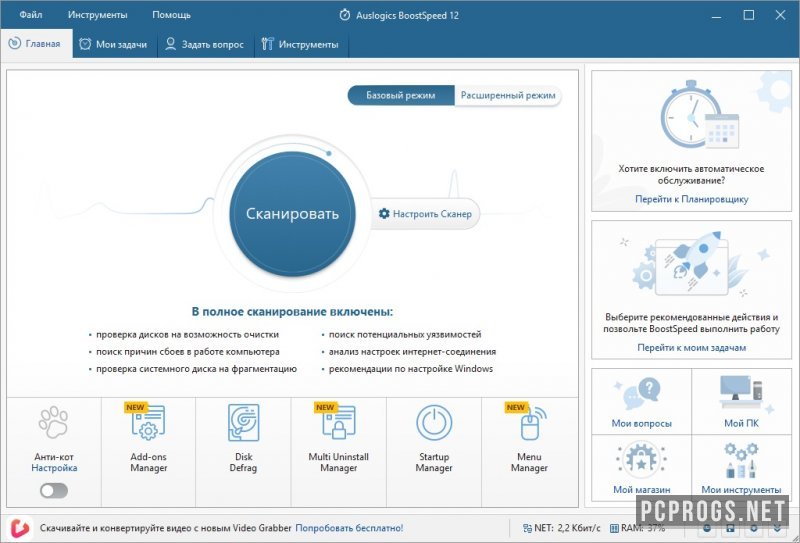800x543 pixels.
Task: Click the Auslogics BoostSpeed 12 title icon
Action: 345,15
